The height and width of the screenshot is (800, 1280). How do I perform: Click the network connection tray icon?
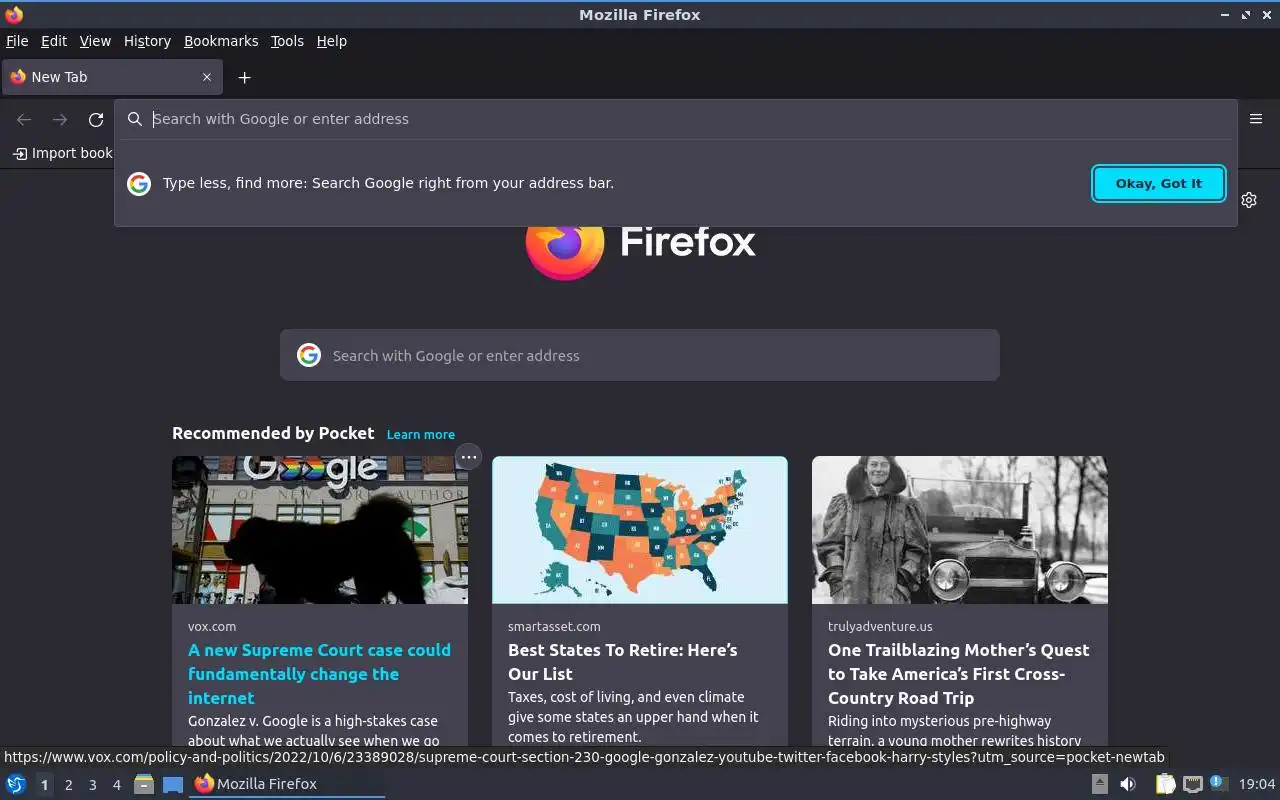[x=1193, y=784]
